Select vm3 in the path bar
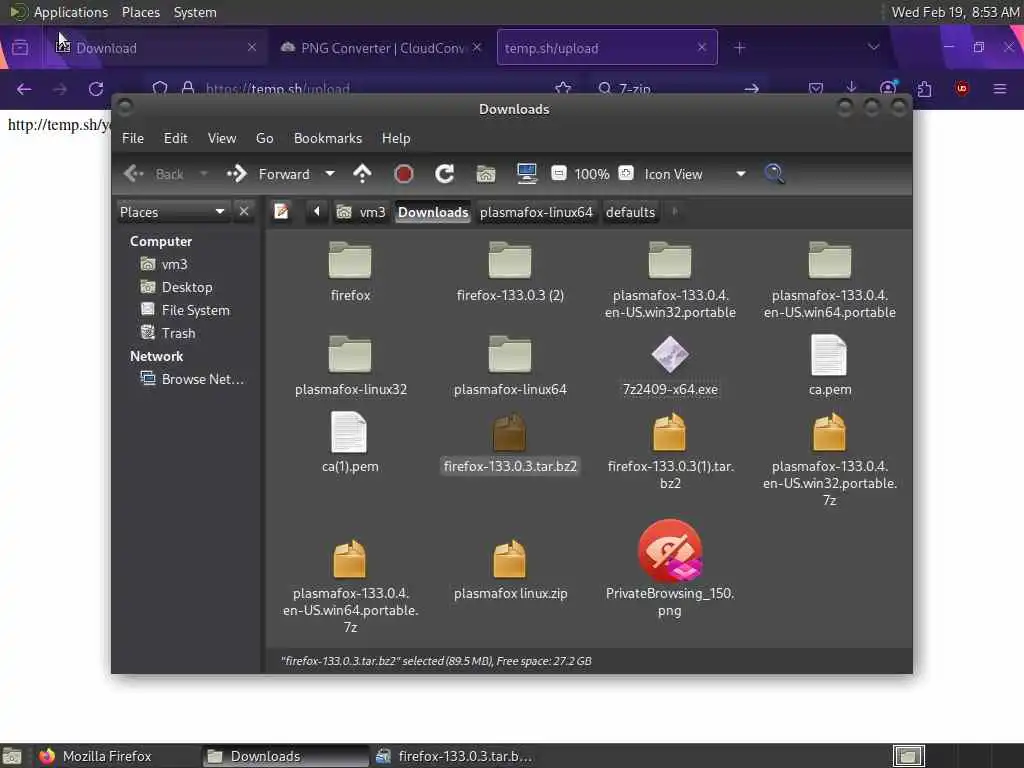Screen dimensions: 1024x768 [361, 212]
